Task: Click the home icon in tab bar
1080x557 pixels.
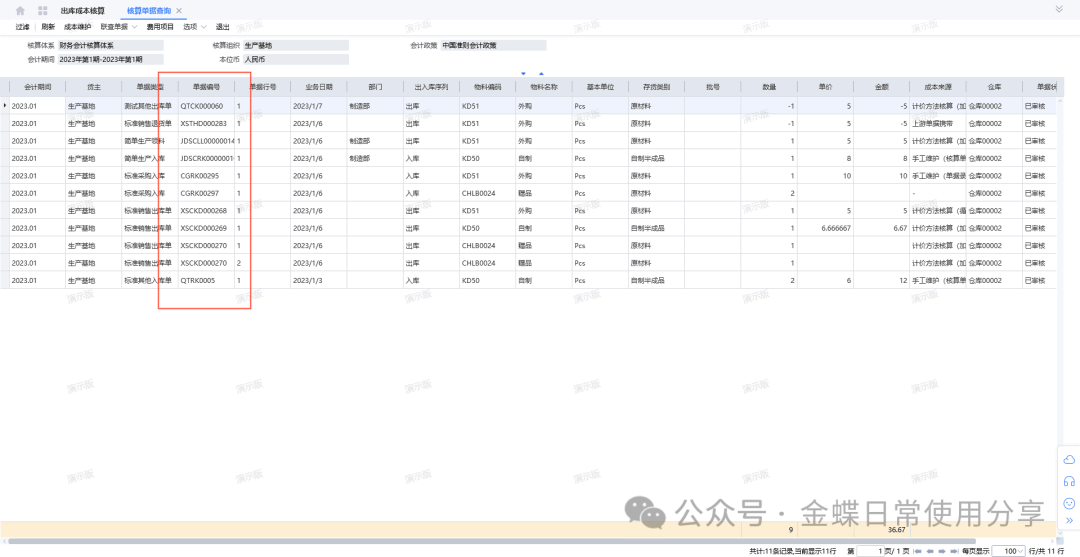Action: (20, 10)
